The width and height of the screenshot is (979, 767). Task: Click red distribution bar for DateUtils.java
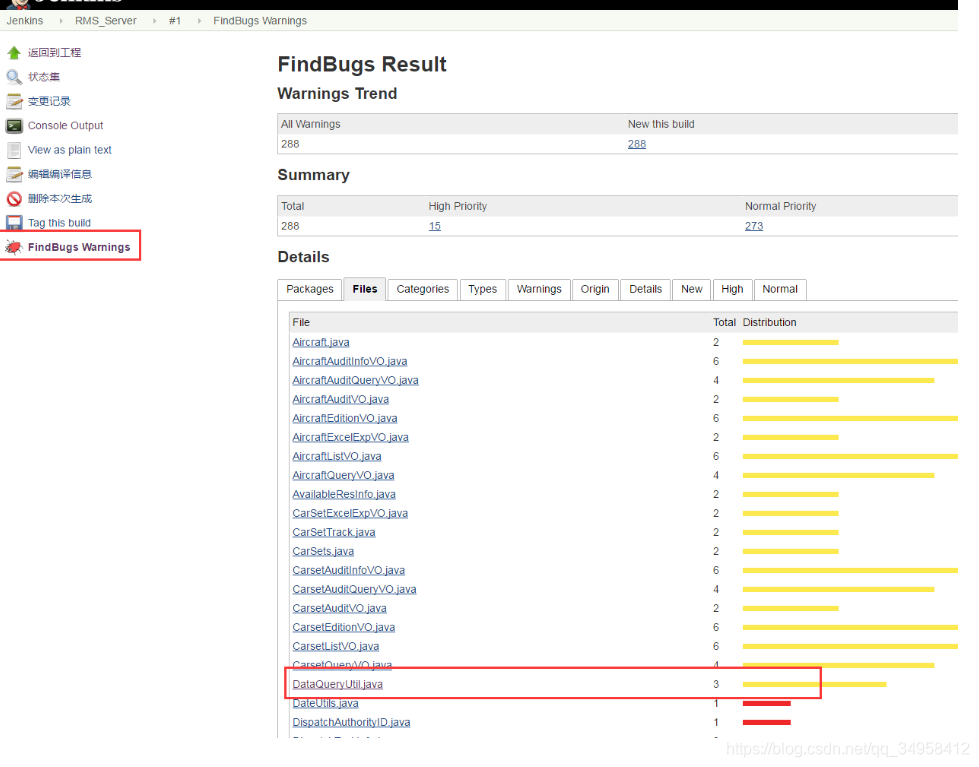[767, 703]
